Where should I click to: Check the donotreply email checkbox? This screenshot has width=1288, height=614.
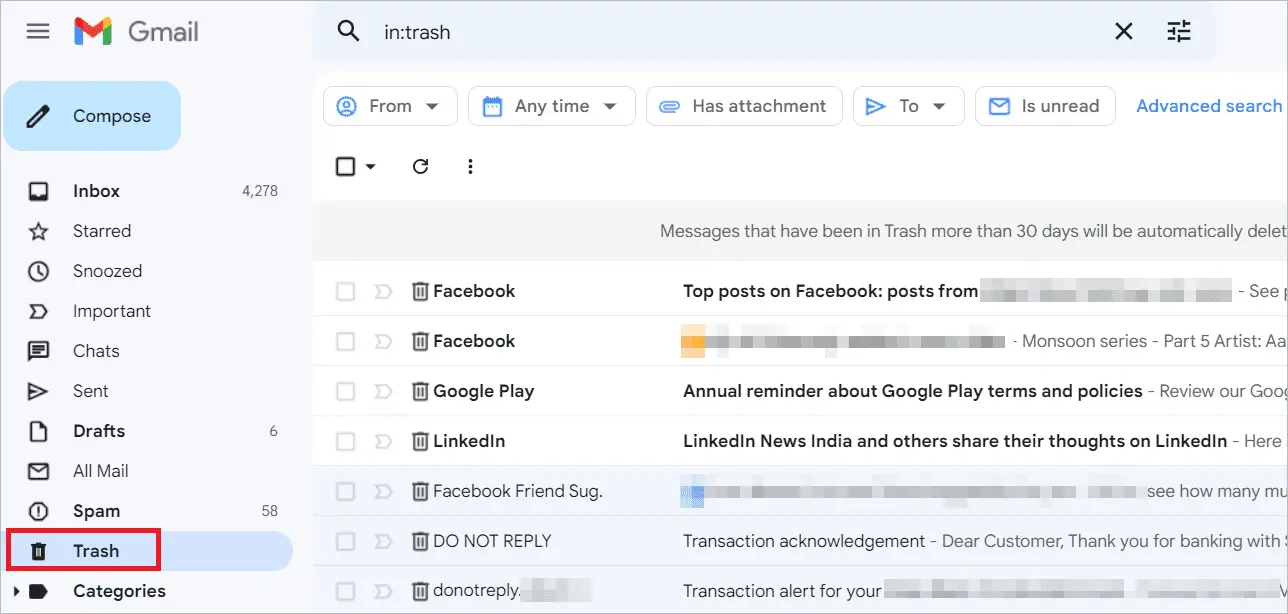pyautogui.click(x=345, y=591)
